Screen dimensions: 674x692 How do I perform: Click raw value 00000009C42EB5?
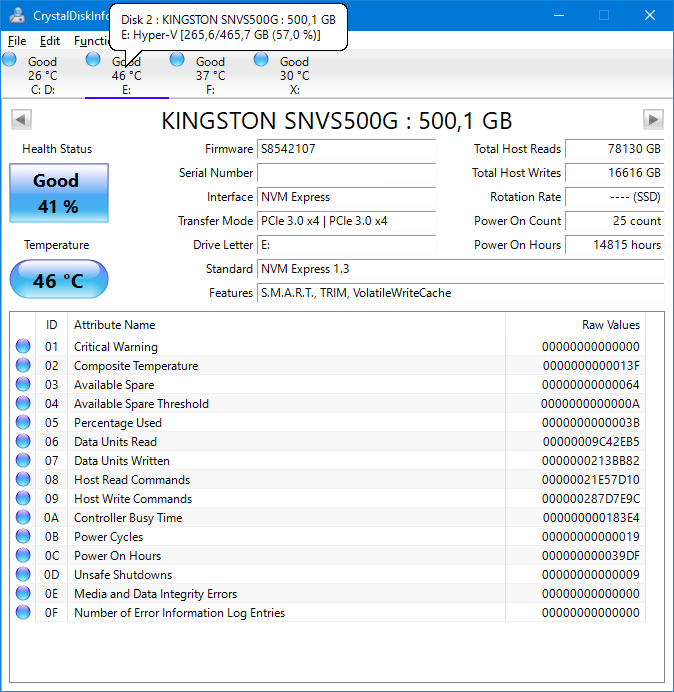click(591, 442)
